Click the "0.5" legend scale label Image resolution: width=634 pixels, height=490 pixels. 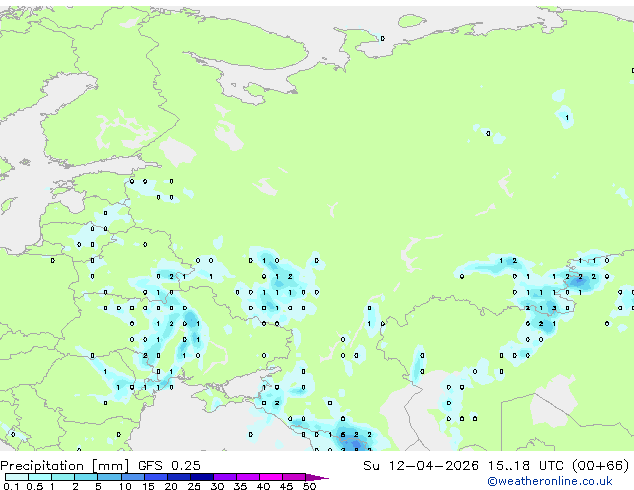(34, 486)
